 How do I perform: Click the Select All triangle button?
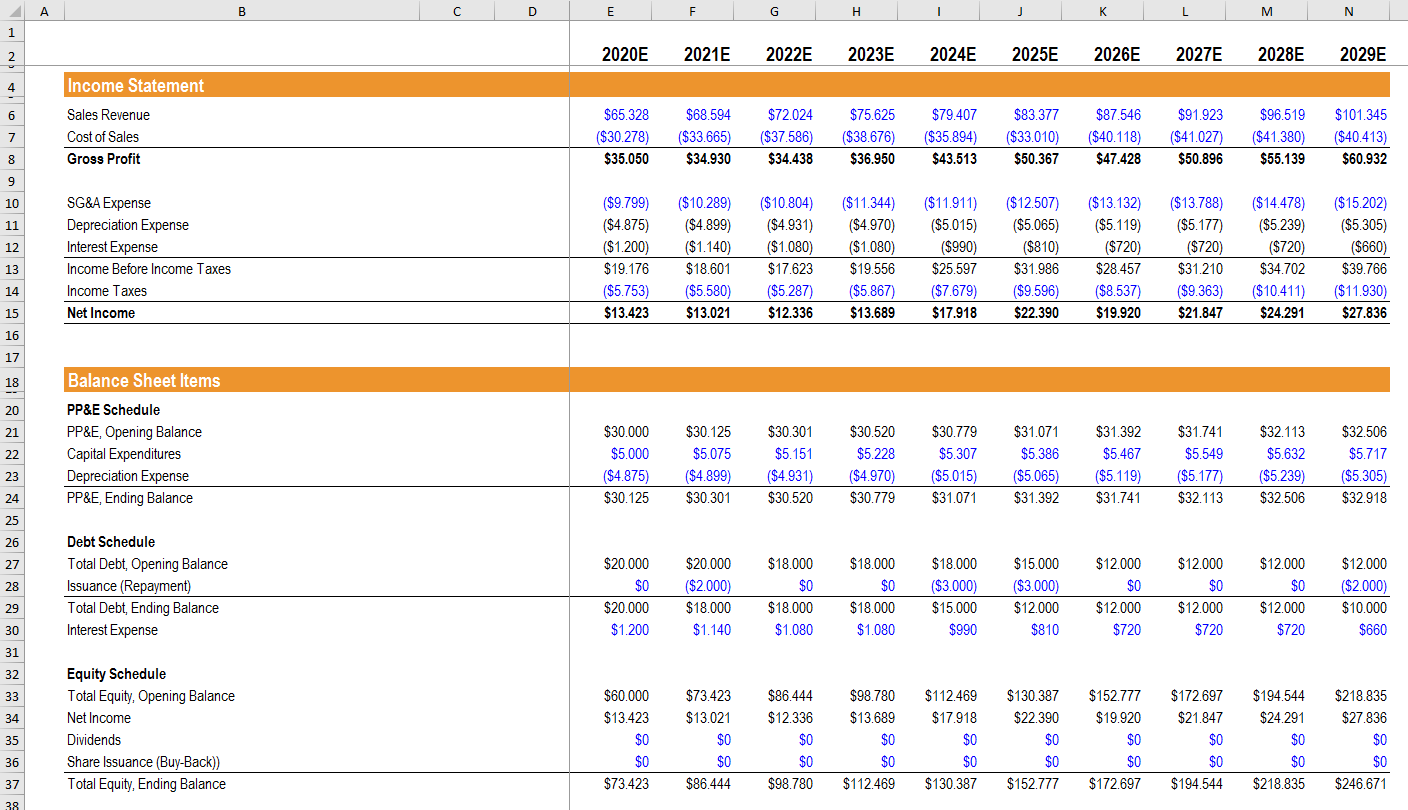click(x=12, y=10)
